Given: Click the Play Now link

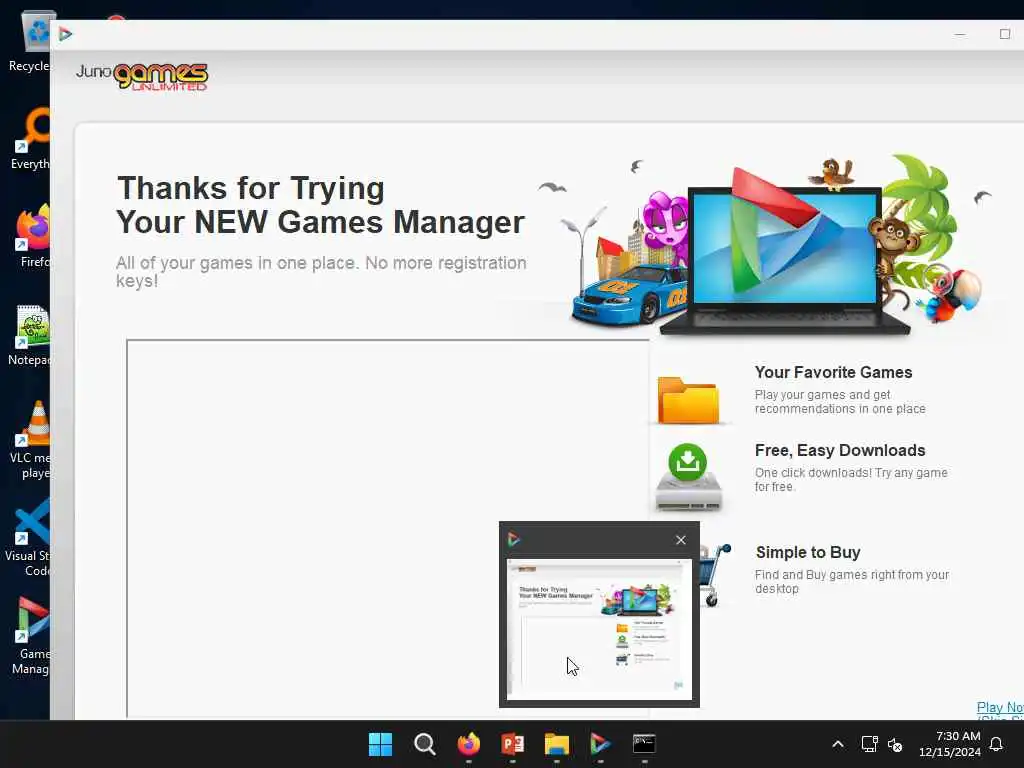Looking at the screenshot, I should tap(1000, 707).
